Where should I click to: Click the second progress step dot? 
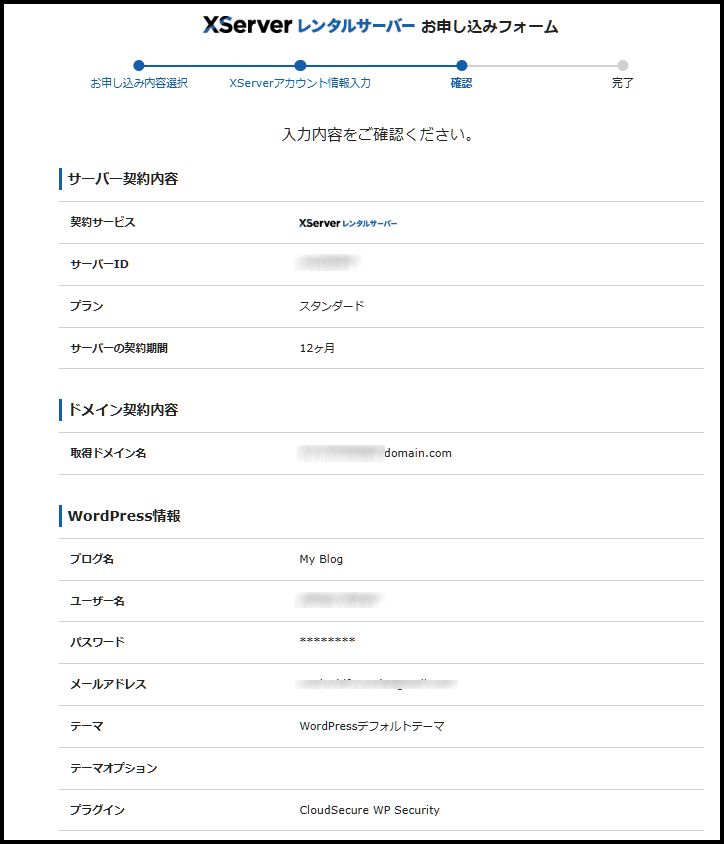[300, 66]
